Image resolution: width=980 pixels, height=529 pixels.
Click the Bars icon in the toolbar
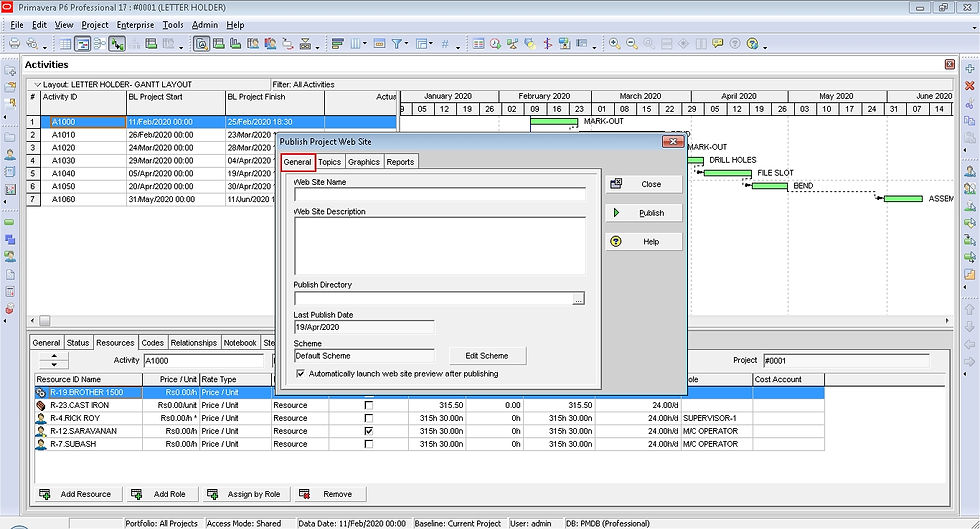point(338,44)
